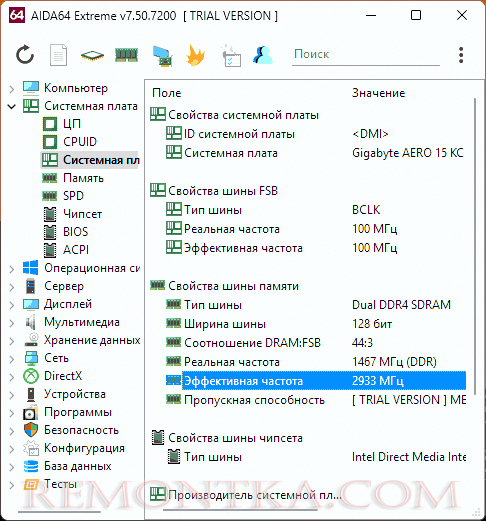Screen dimensions: 486x521
Task: Click the sidebar tree horizontal scrollbar
Action: (x=59, y=512)
